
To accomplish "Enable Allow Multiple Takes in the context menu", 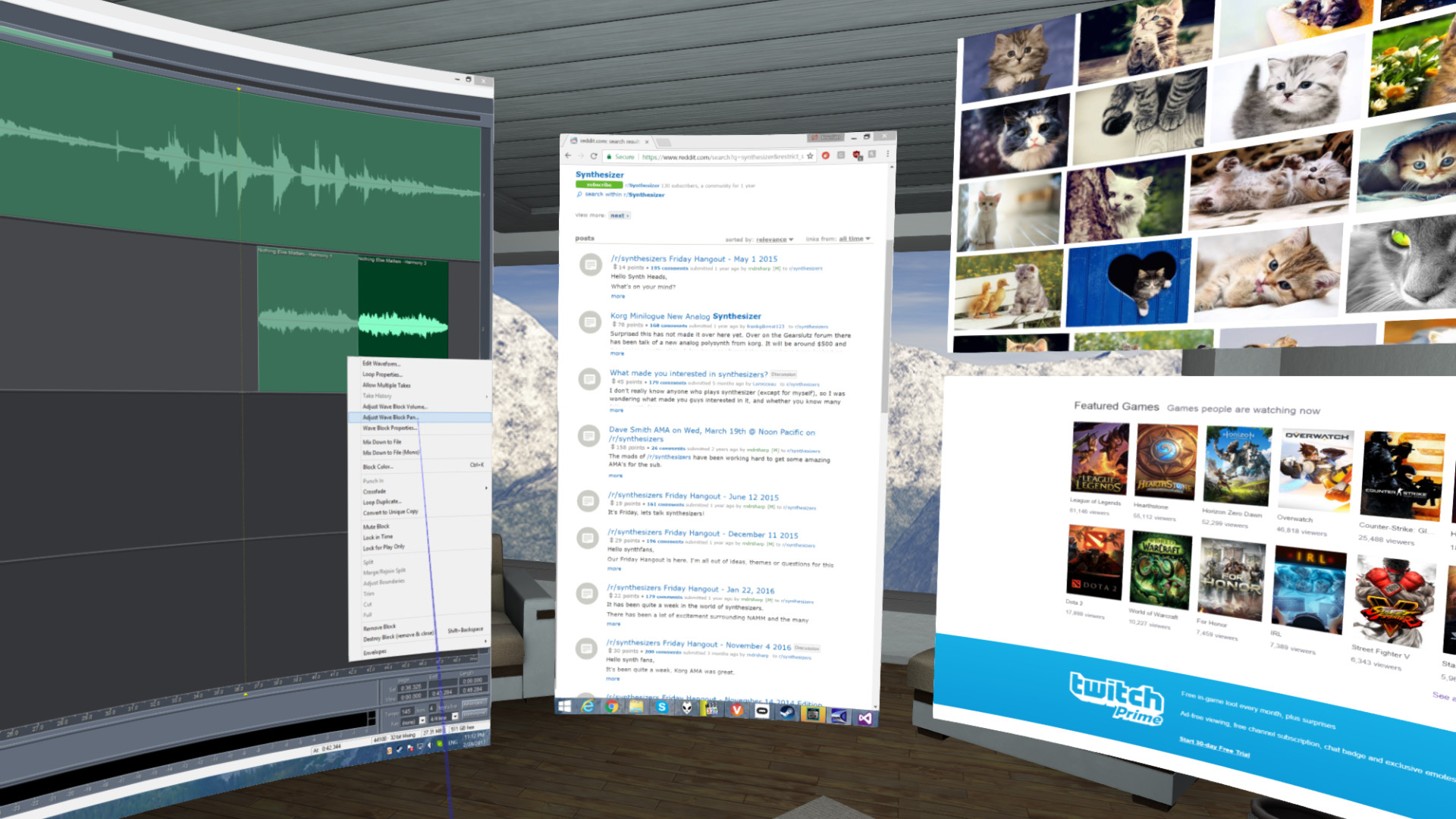I will (x=388, y=385).
